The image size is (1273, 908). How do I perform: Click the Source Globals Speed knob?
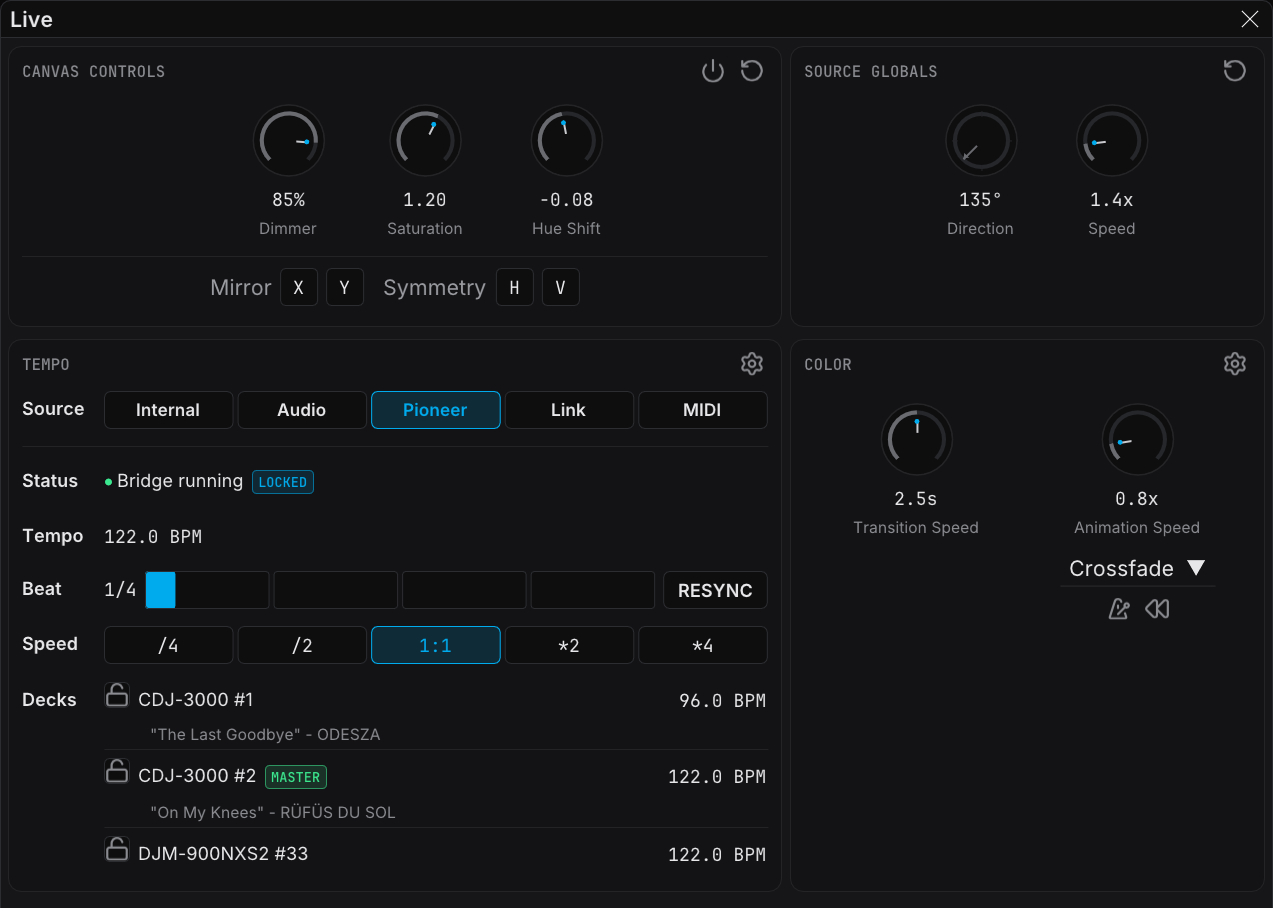[x=1112, y=141]
